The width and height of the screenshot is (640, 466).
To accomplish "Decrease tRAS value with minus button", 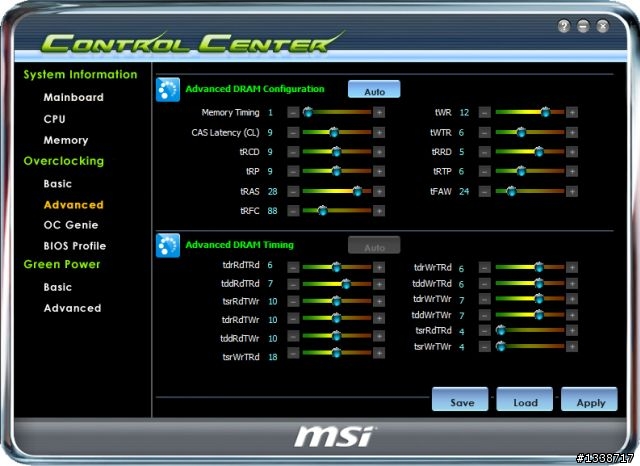I will pyautogui.click(x=293, y=191).
